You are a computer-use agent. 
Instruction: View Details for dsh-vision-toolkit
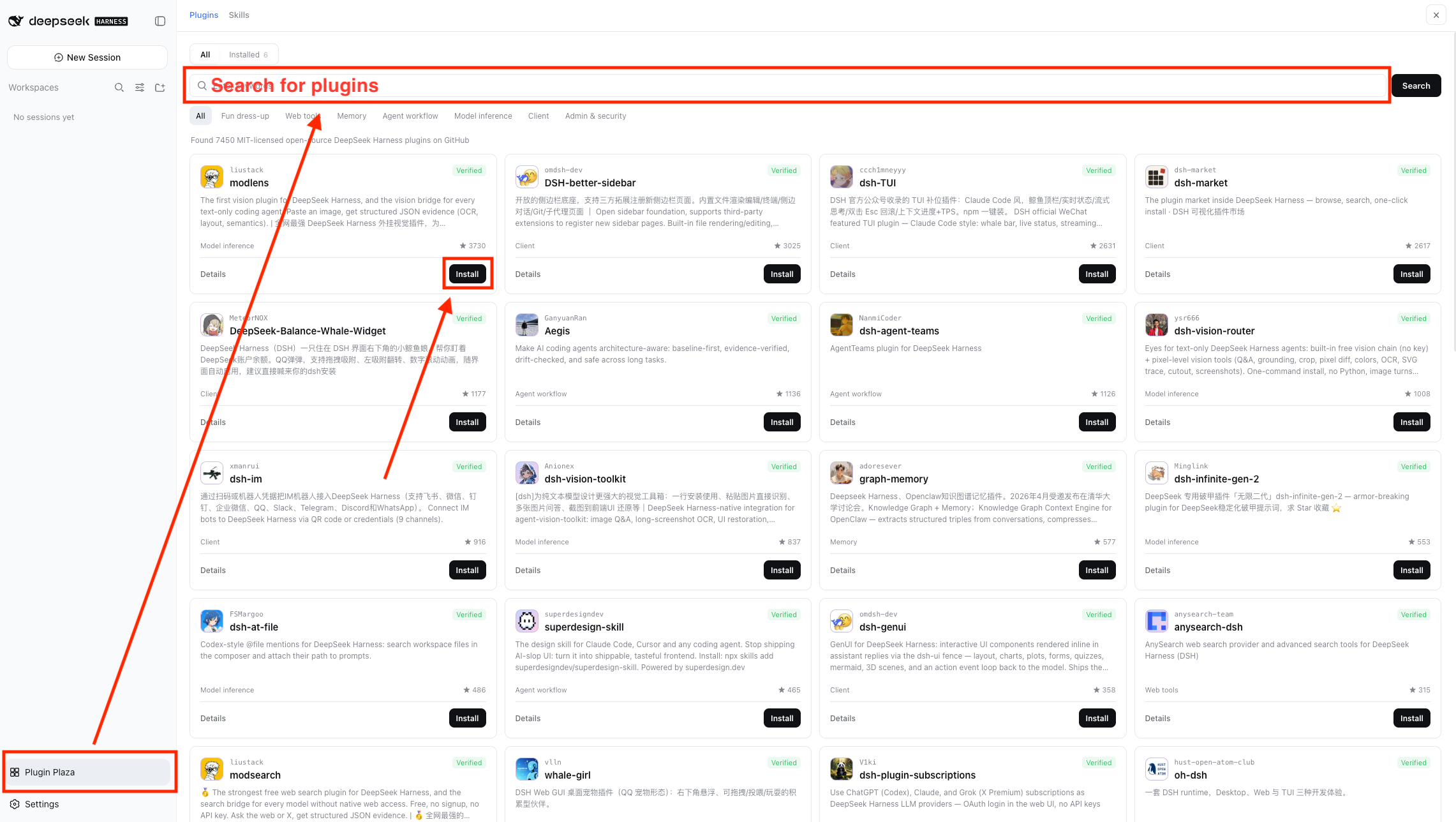(528, 571)
